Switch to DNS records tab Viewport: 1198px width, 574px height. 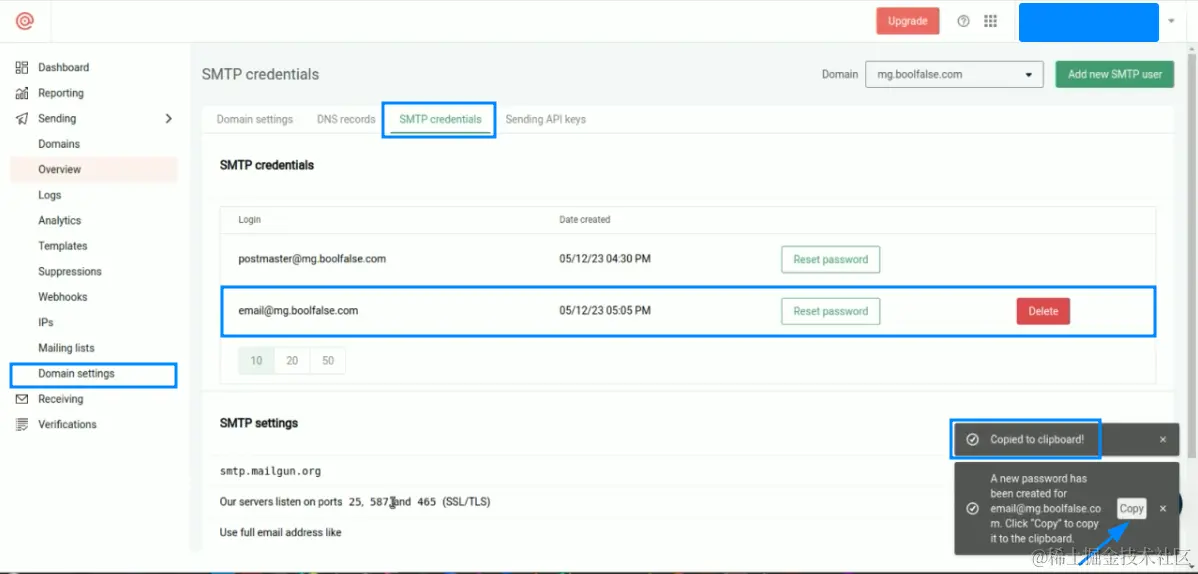pos(346,119)
